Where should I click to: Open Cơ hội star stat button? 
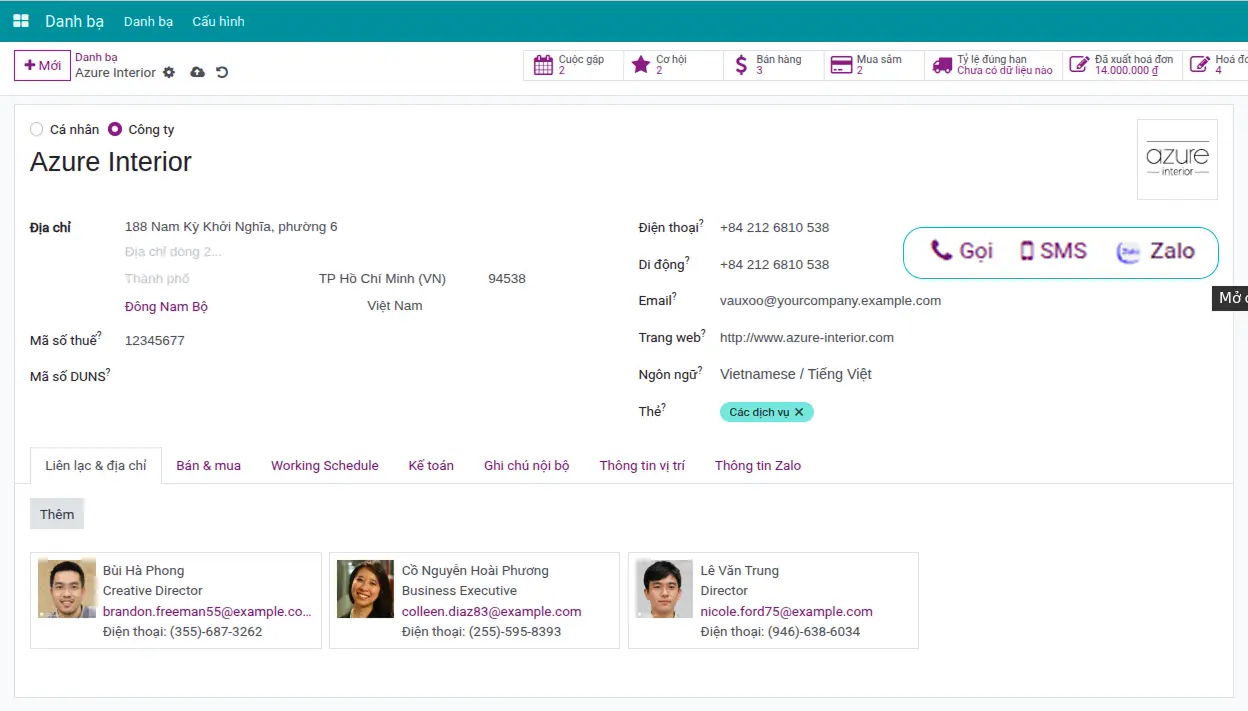pyautogui.click(x=672, y=65)
